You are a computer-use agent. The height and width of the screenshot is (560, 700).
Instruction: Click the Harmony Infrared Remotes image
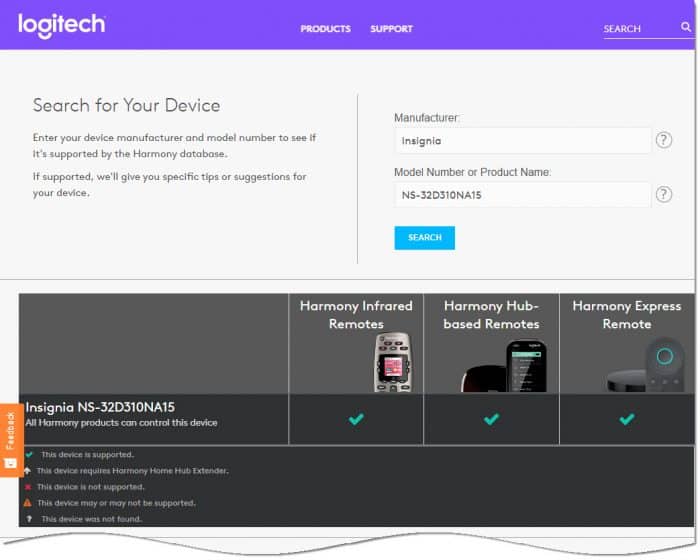click(393, 363)
